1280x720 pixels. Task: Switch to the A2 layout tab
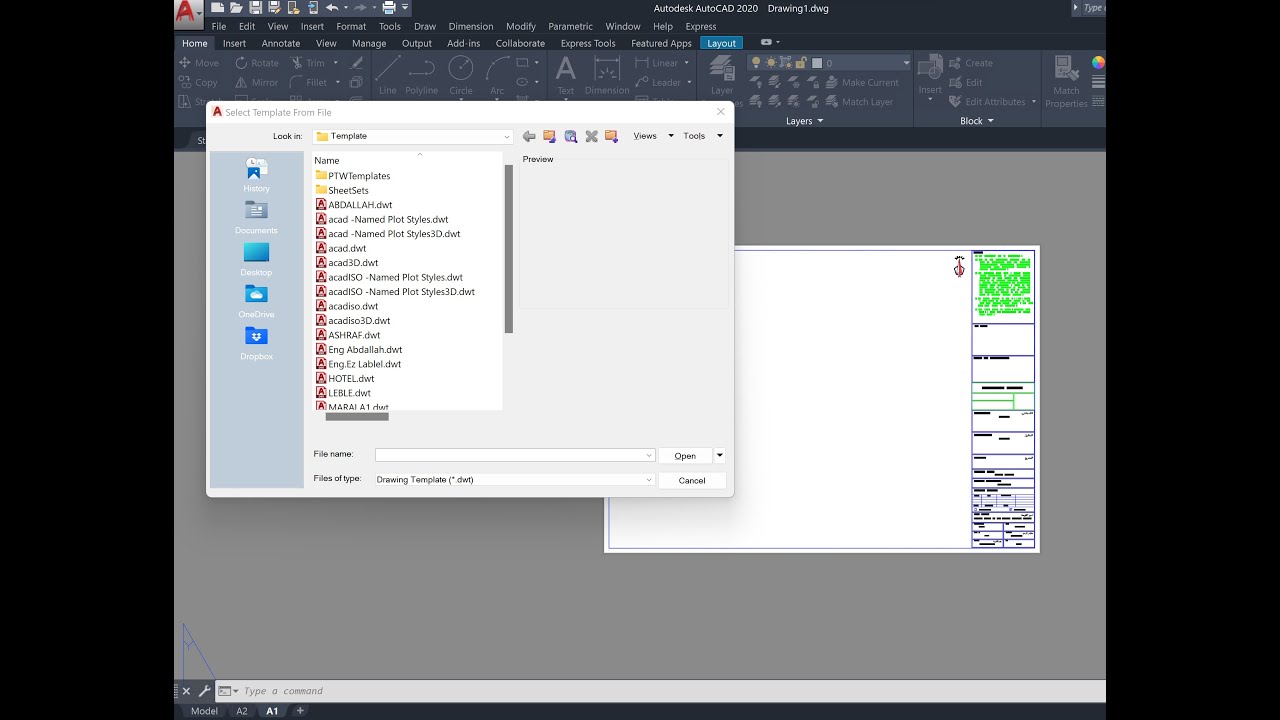click(242, 711)
